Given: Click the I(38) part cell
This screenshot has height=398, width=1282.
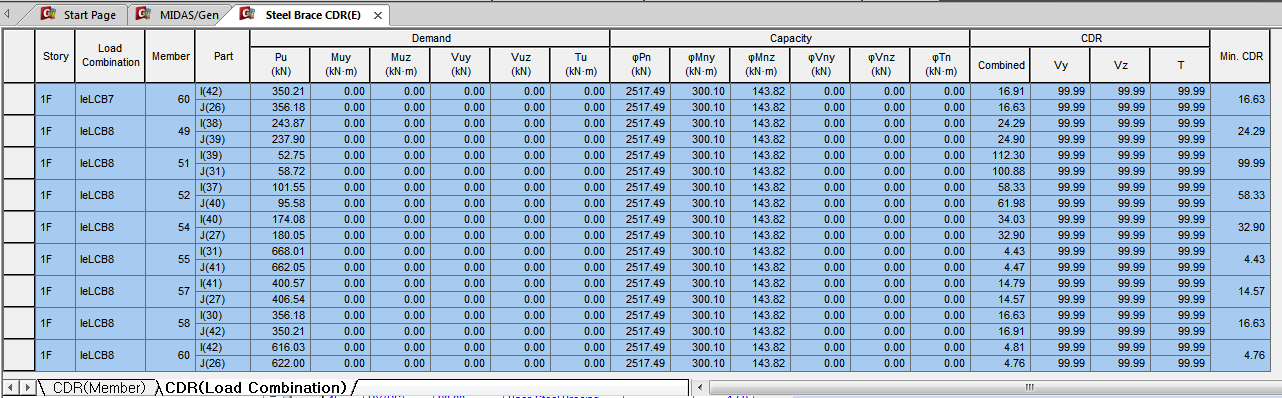Looking at the screenshot, I should point(223,123).
